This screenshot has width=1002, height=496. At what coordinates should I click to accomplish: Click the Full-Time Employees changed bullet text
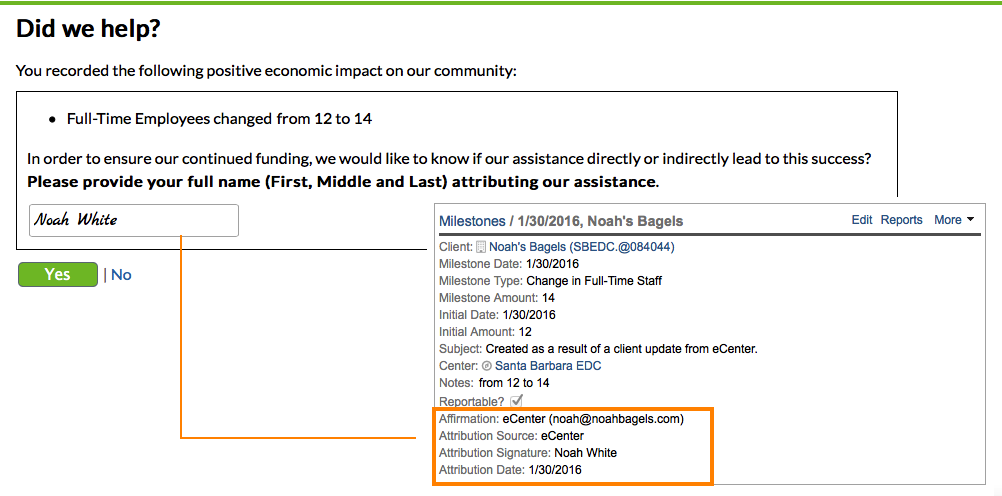(219, 118)
